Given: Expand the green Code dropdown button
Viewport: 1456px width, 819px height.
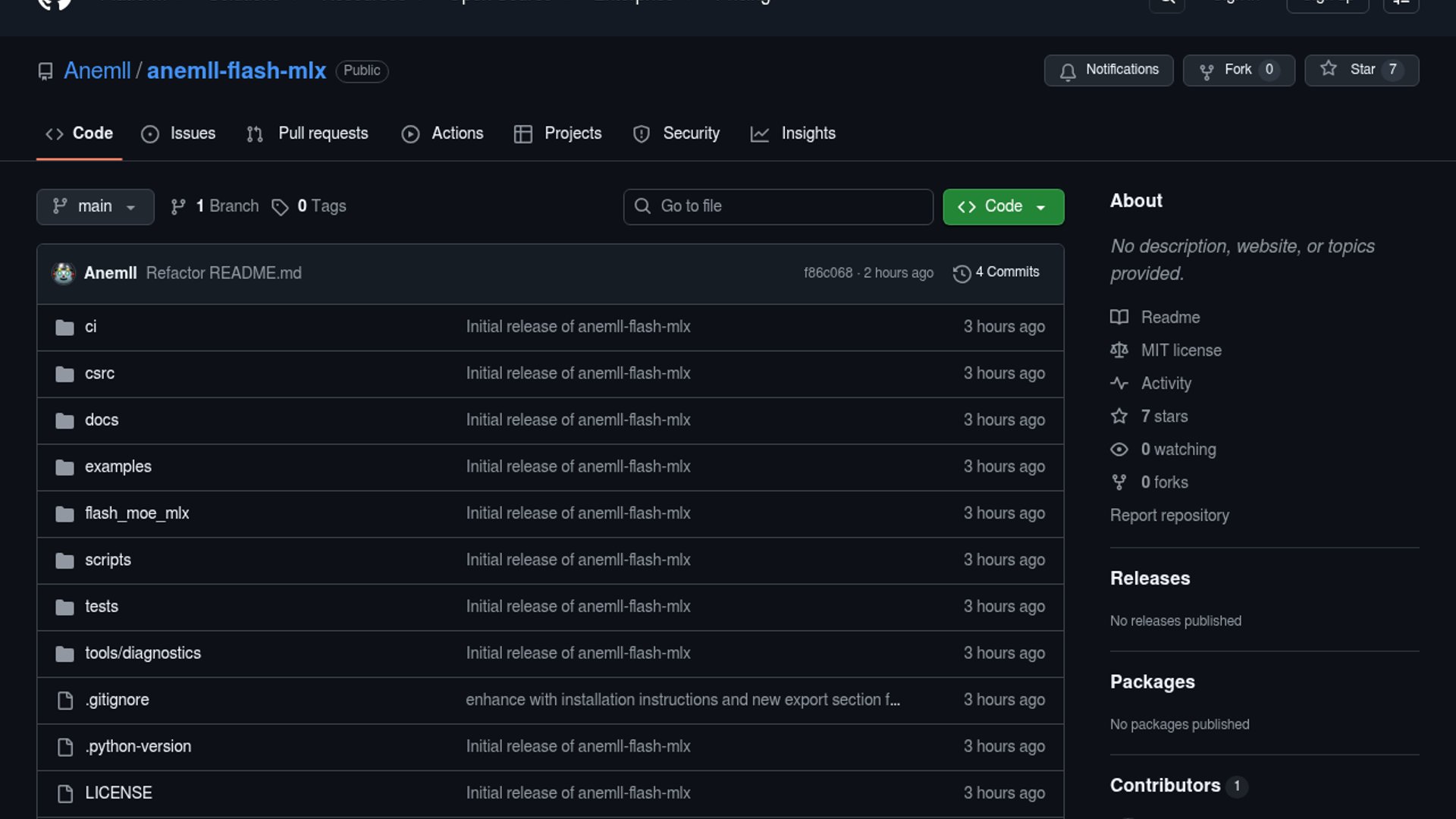Looking at the screenshot, I should tap(1003, 207).
